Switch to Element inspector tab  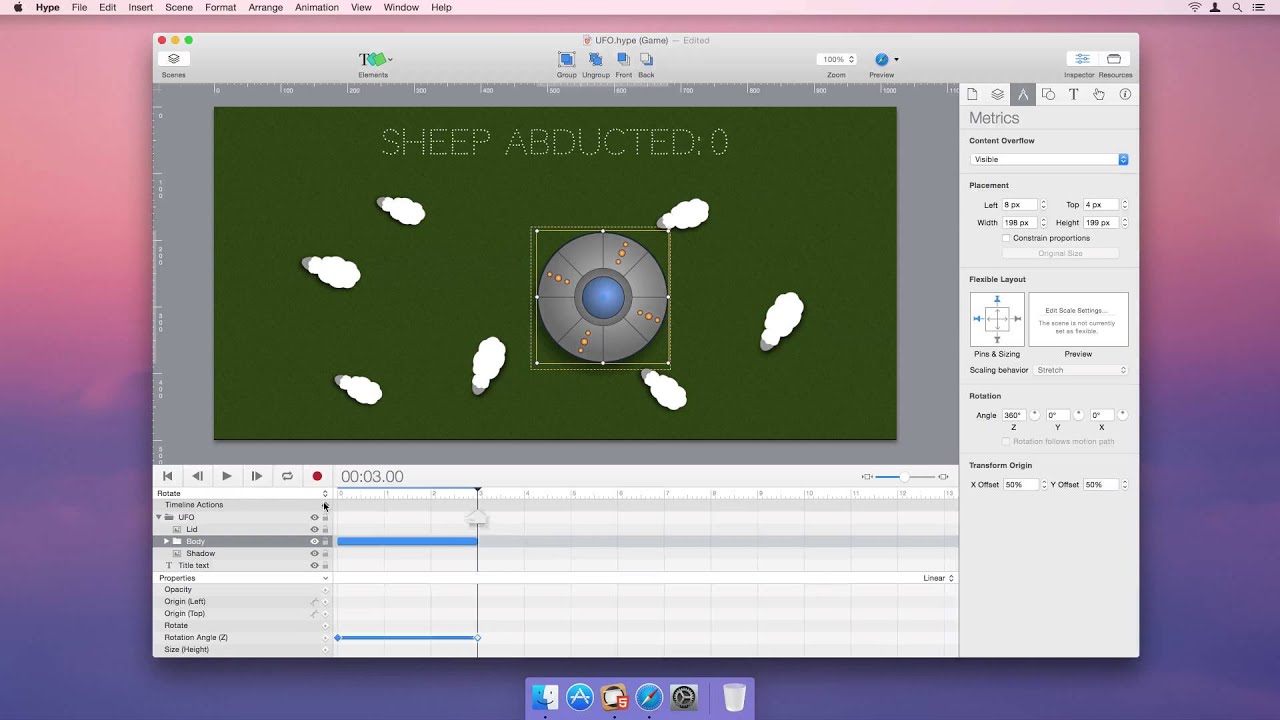1048,94
